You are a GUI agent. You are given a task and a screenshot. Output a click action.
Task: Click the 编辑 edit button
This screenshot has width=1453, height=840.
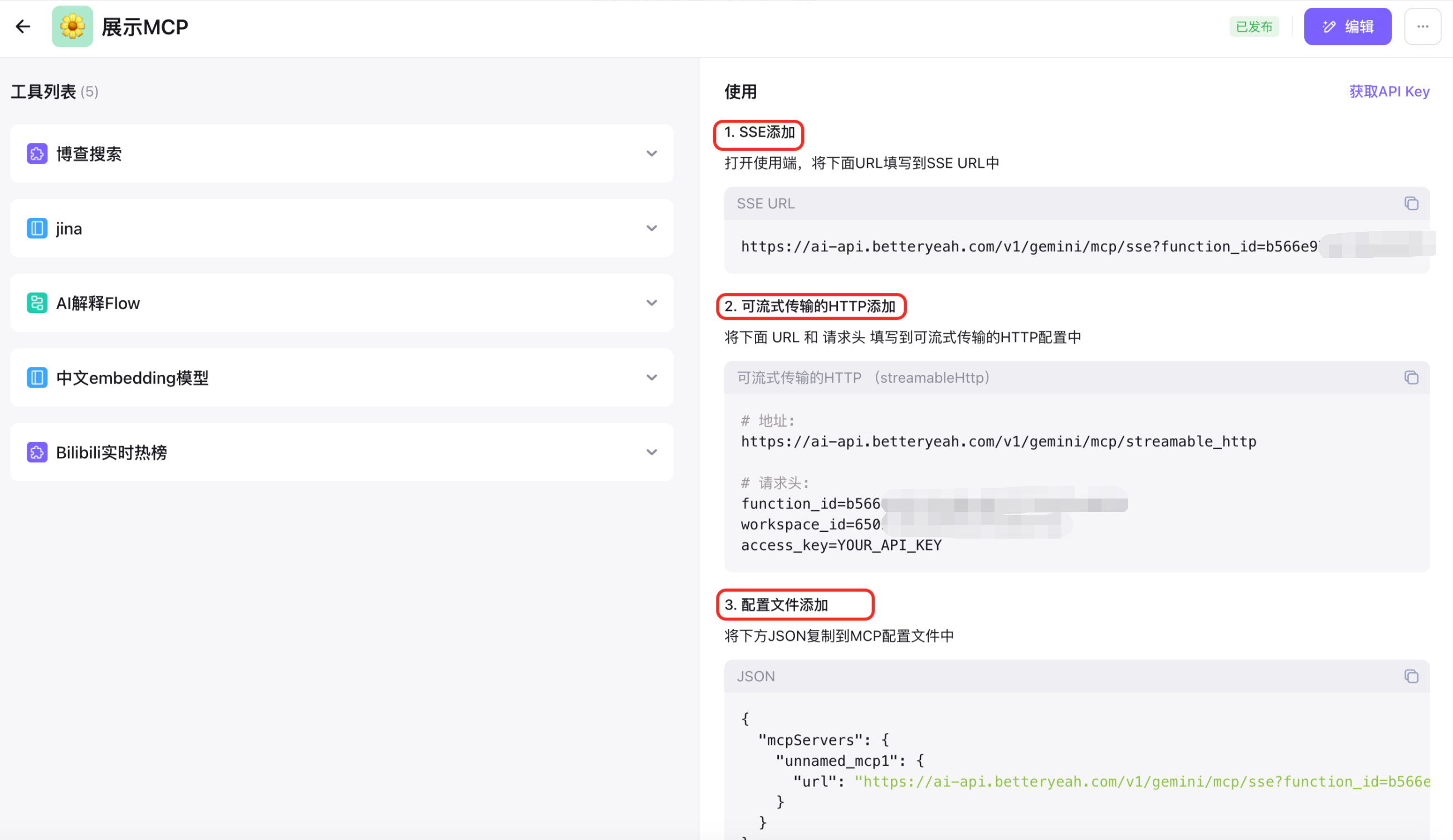pyautogui.click(x=1348, y=27)
